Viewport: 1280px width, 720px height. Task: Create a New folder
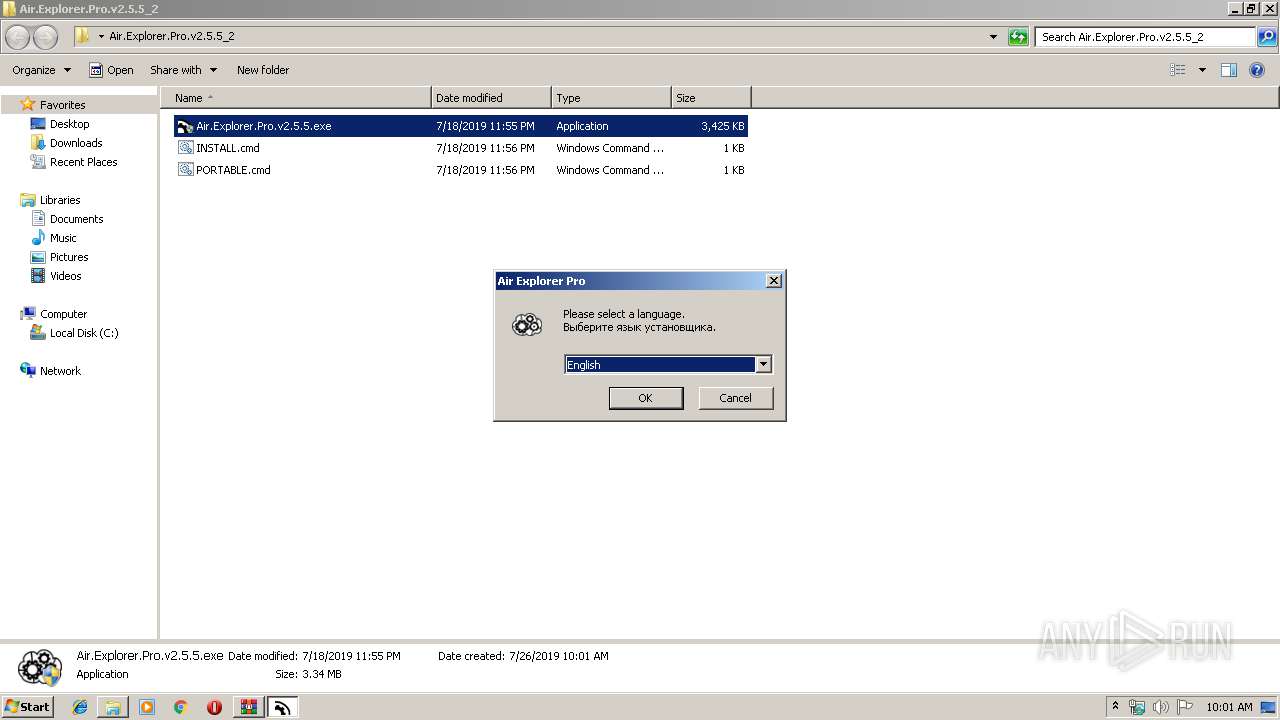263,70
